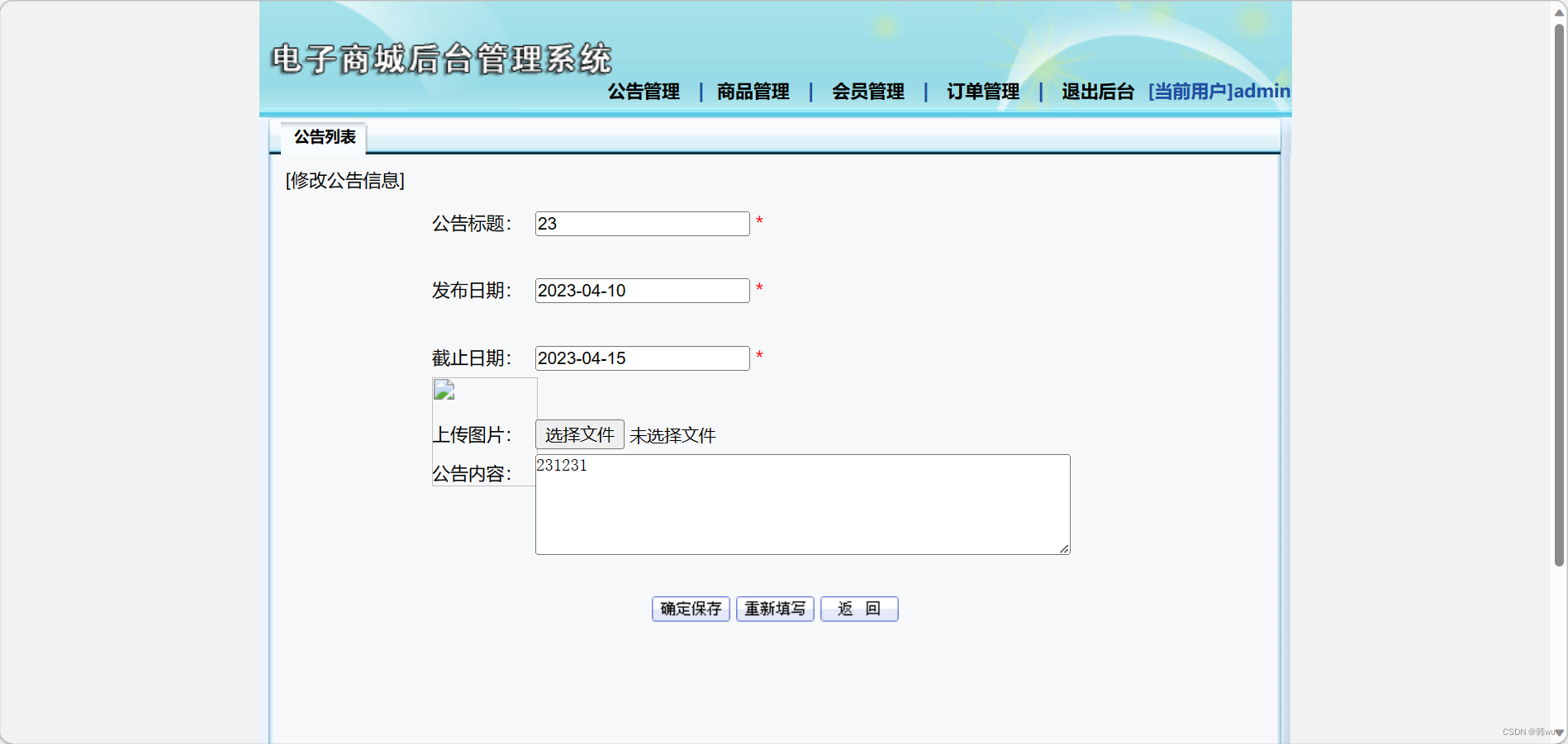Screen dimensions: 1568x744
Task: Click the [当前用户]admin text
Action: 1219,92
